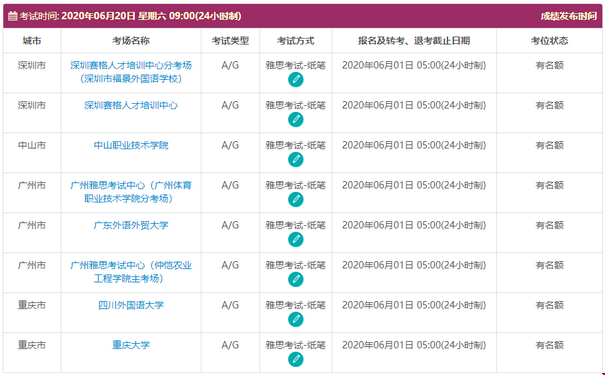Click pencil icon in 四川外国语大学 row
The height and width of the screenshot is (375, 605).
[x=296, y=319]
